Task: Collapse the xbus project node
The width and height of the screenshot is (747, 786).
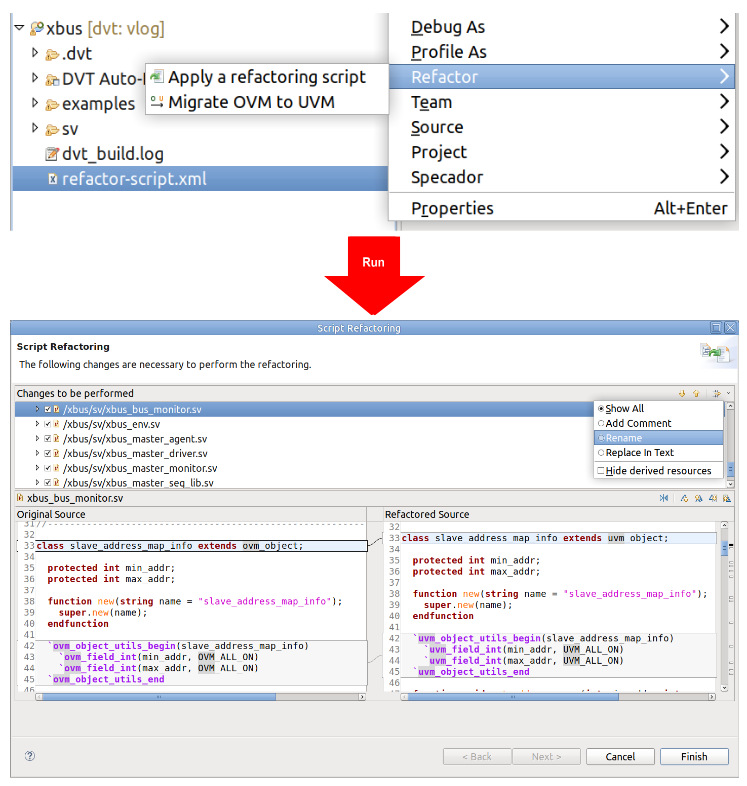Action: click(19, 28)
